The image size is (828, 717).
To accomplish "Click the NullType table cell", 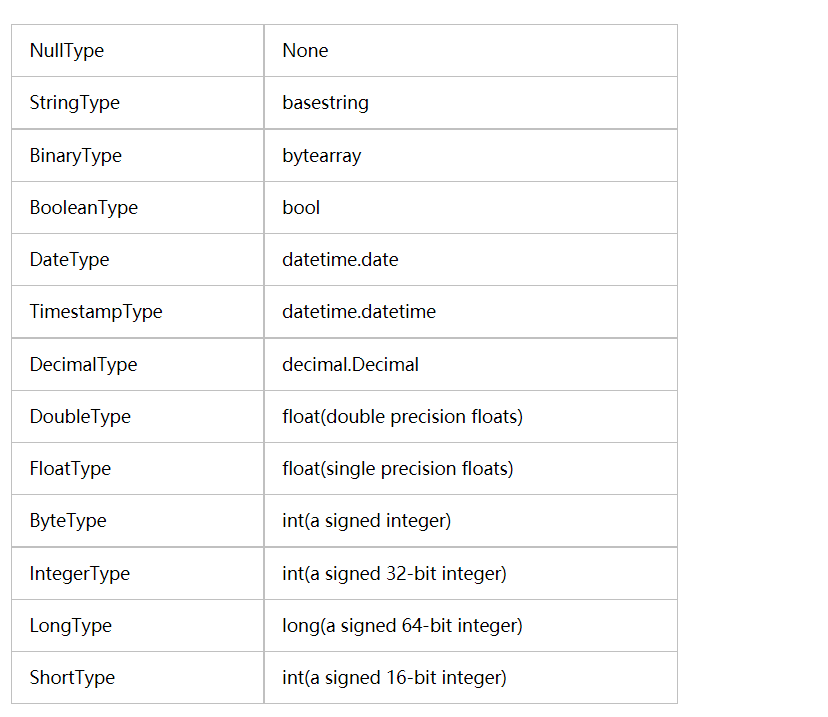I will (x=137, y=51).
